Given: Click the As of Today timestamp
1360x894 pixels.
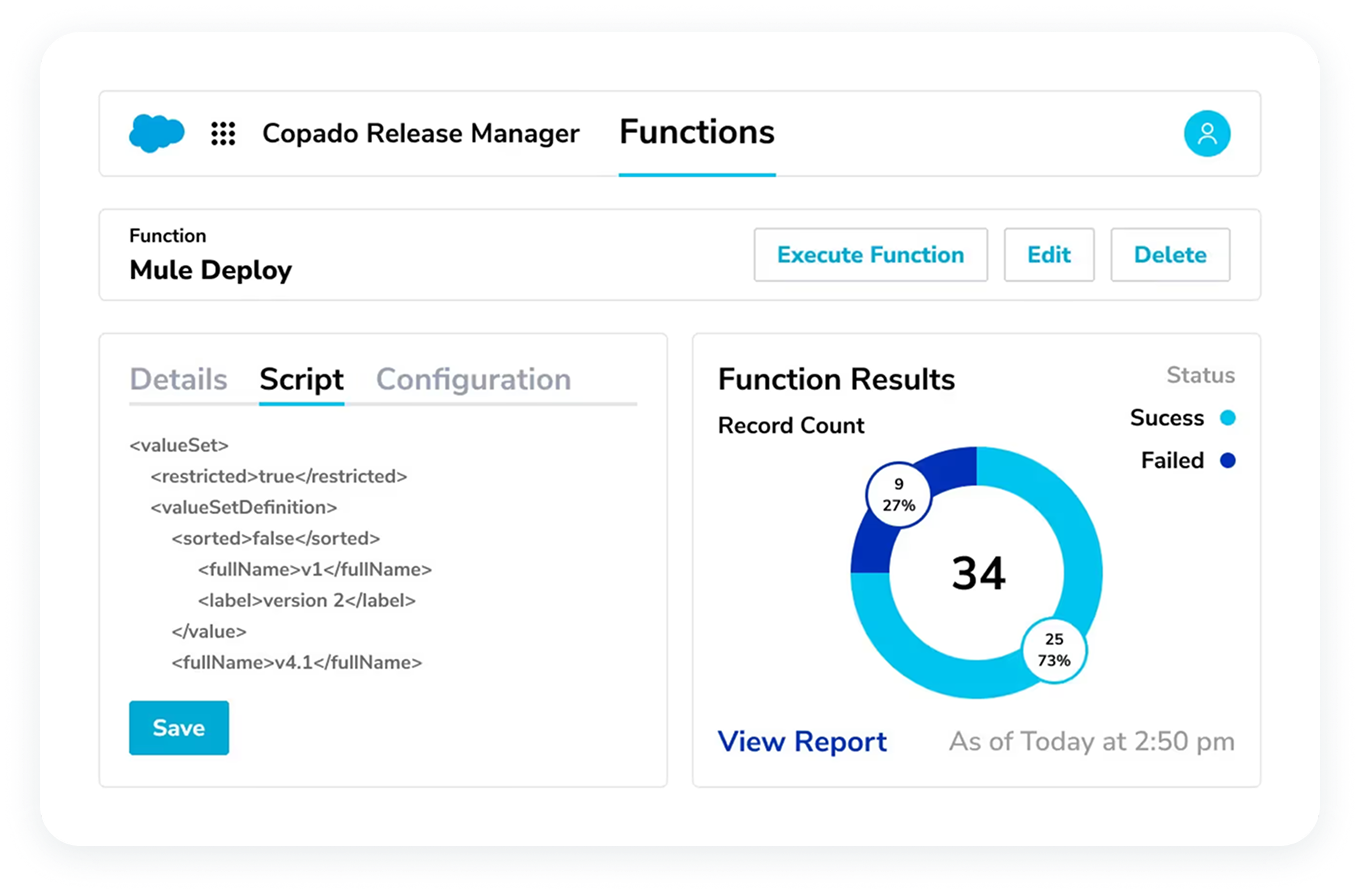Looking at the screenshot, I should click(x=1092, y=742).
